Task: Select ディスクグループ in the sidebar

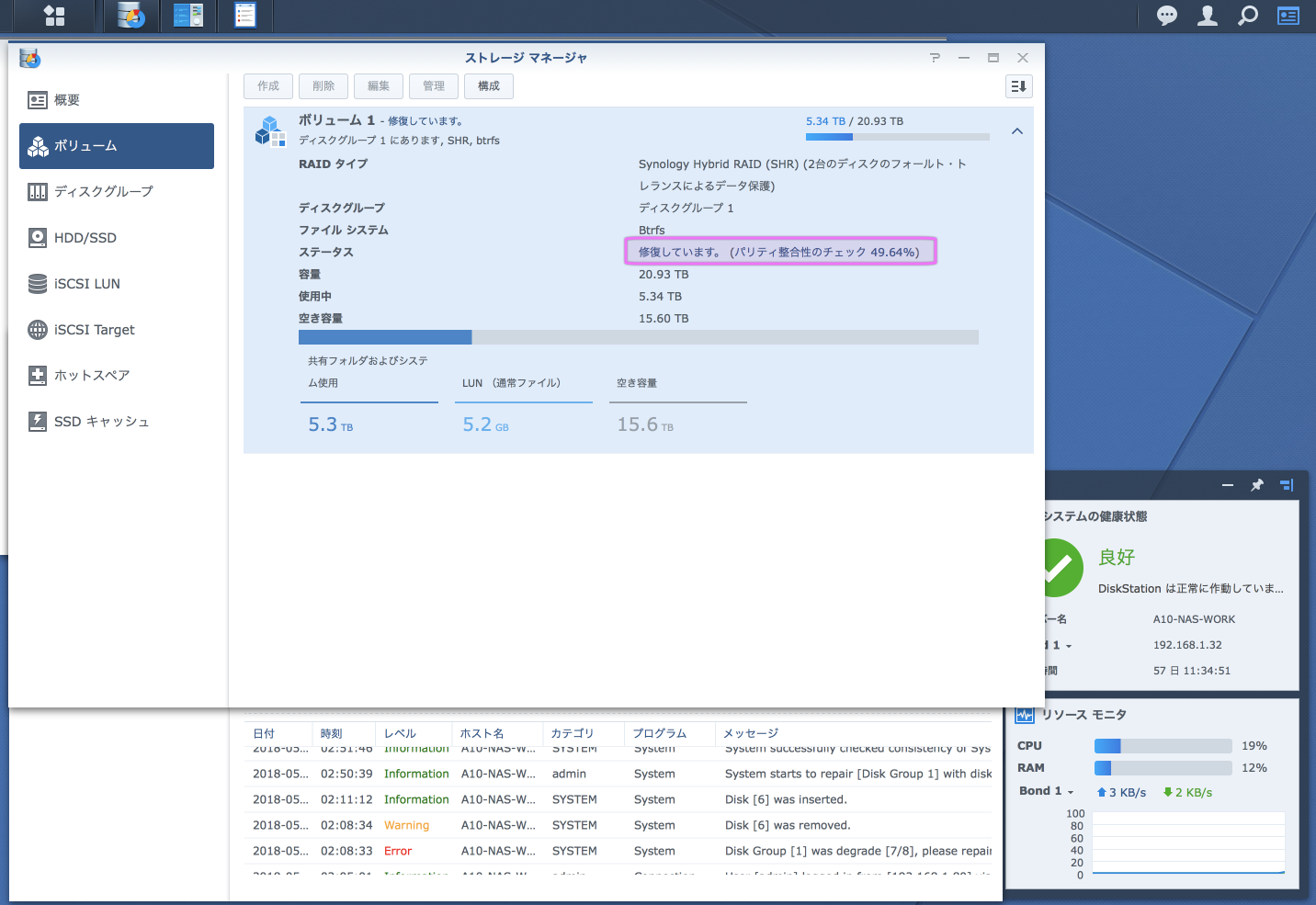Action: pos(103,192)
